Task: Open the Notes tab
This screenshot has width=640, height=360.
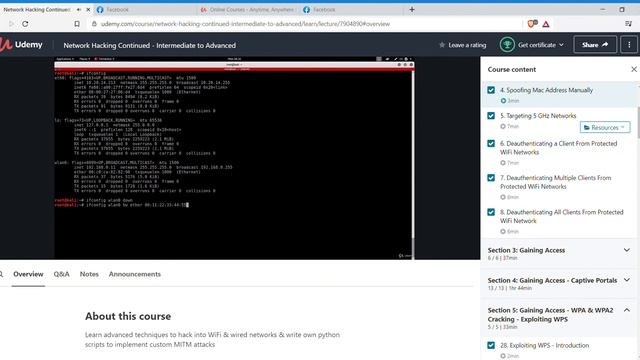Action: pyautogui.click(x=89, y=274)
